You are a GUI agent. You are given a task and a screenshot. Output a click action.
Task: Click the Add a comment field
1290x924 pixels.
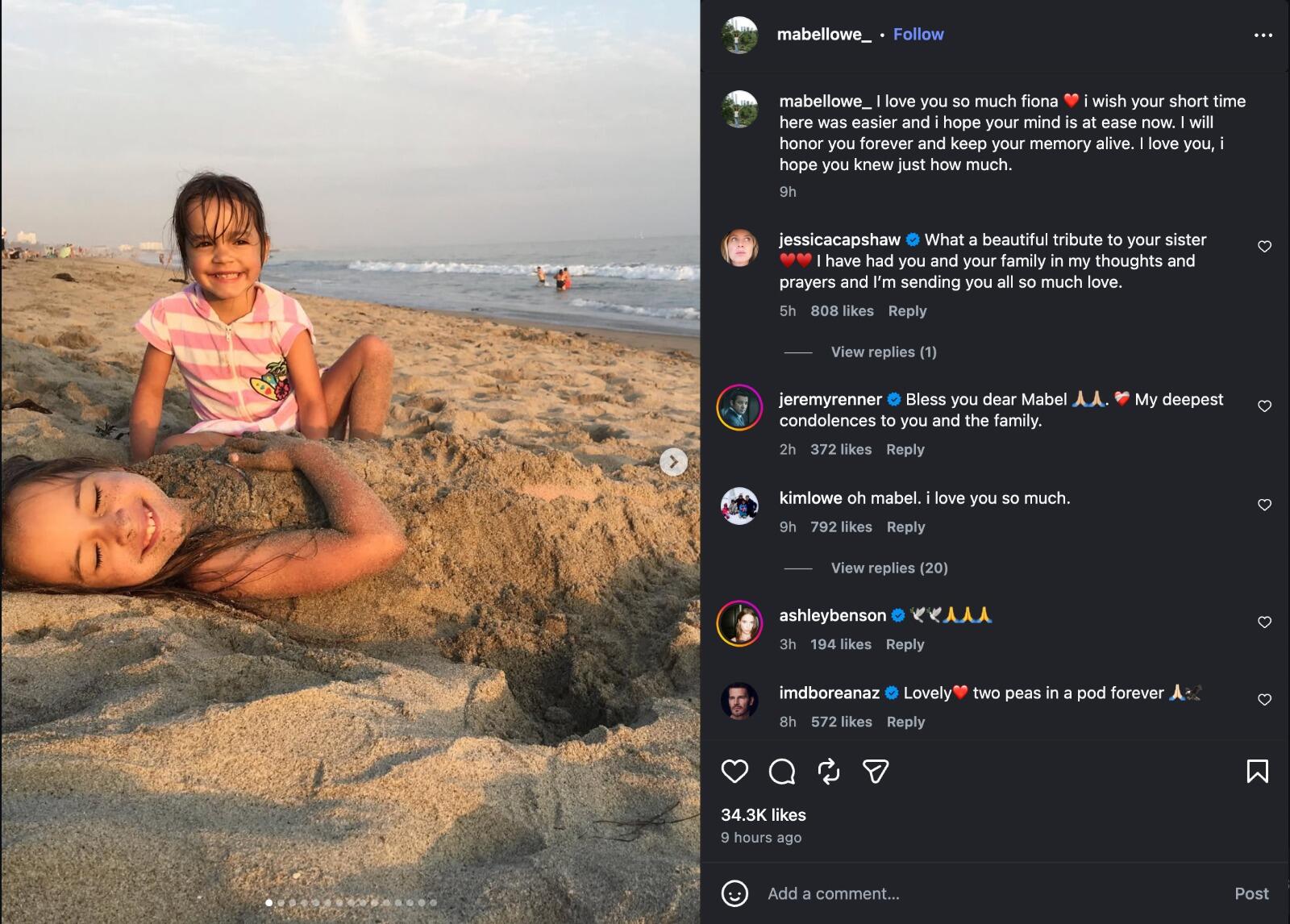point(992,893)
